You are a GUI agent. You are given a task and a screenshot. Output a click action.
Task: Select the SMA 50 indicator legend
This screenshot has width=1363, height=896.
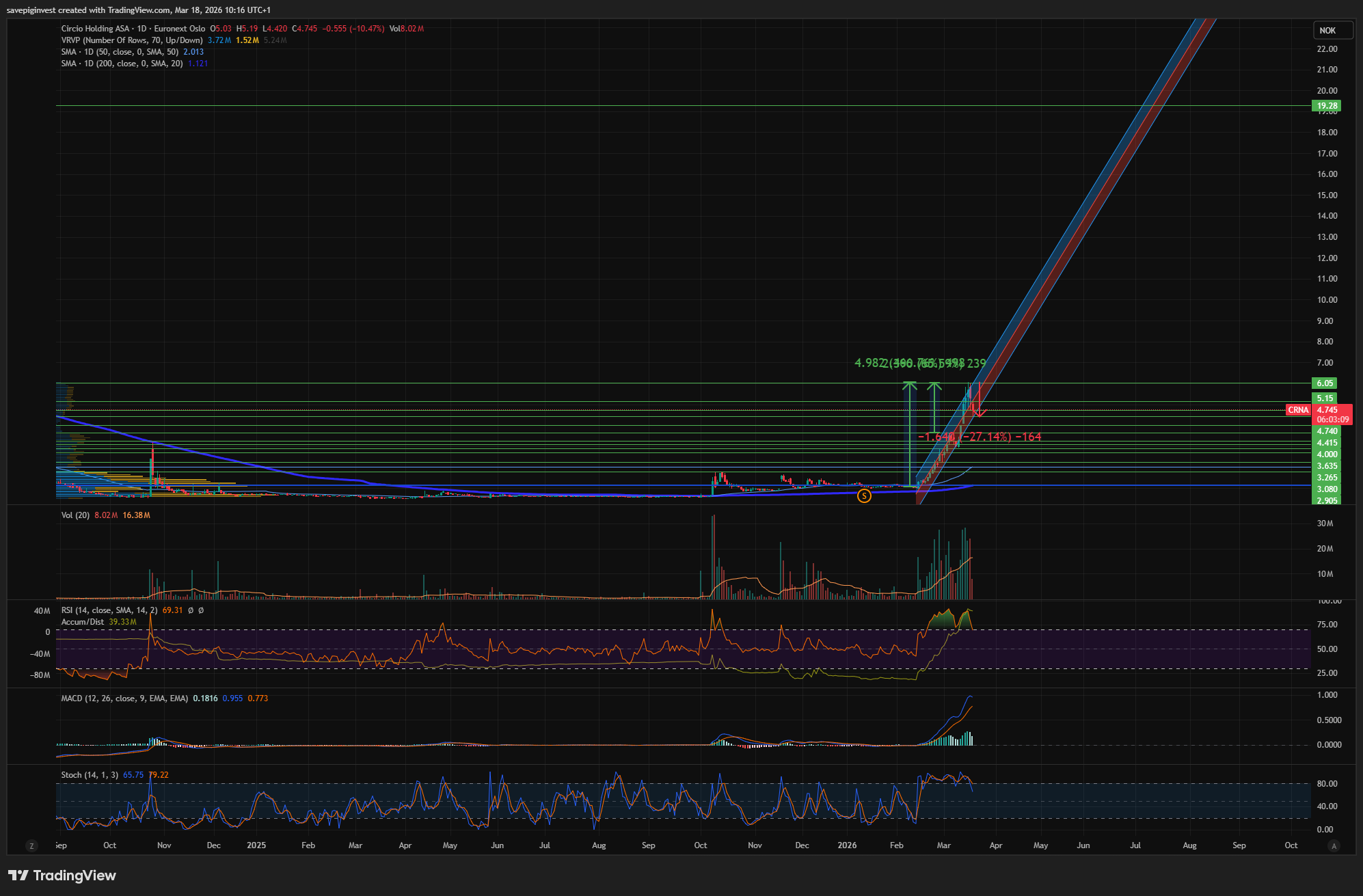click(120, 52)
